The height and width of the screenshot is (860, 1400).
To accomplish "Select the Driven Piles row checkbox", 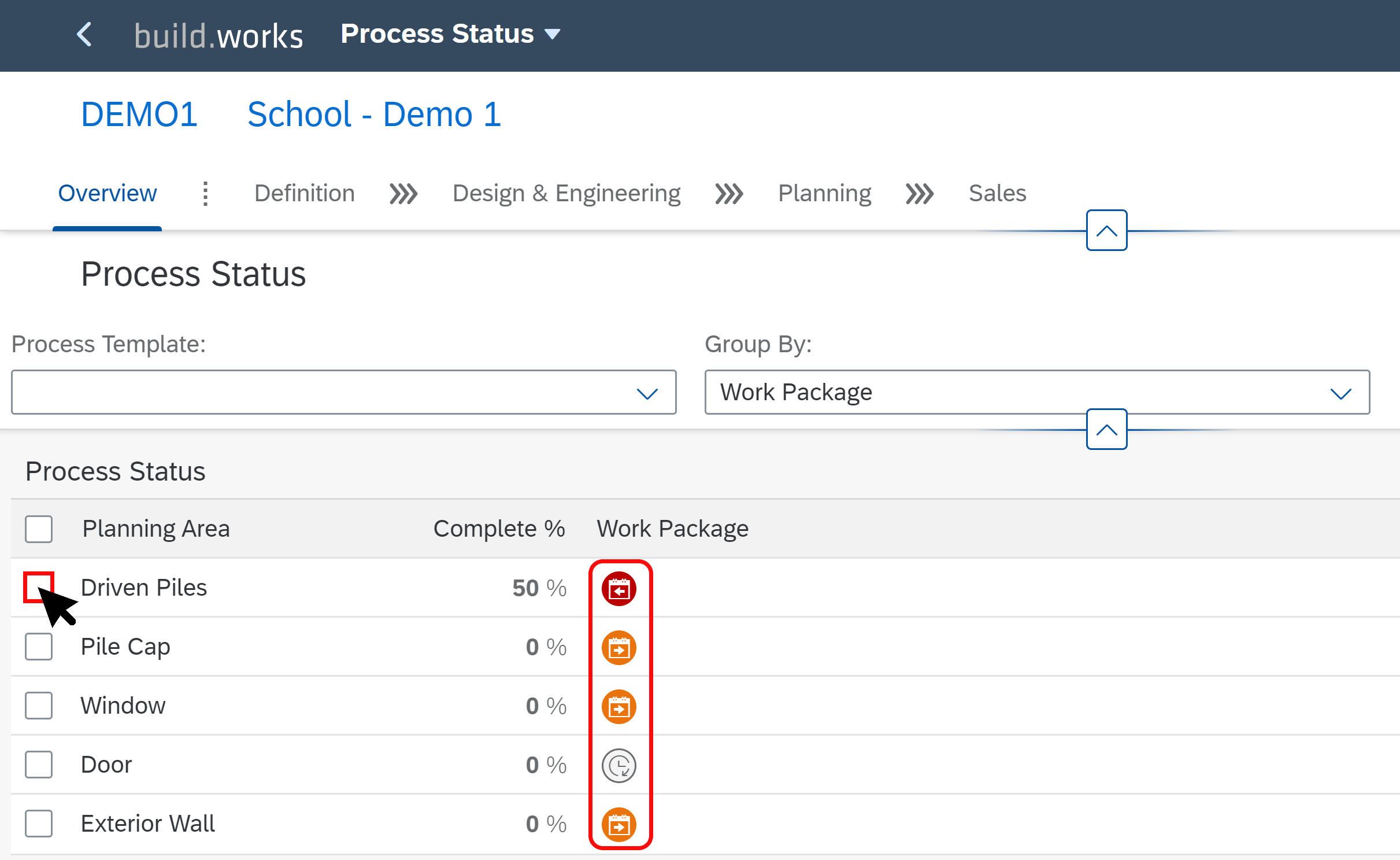I will 39,588.
